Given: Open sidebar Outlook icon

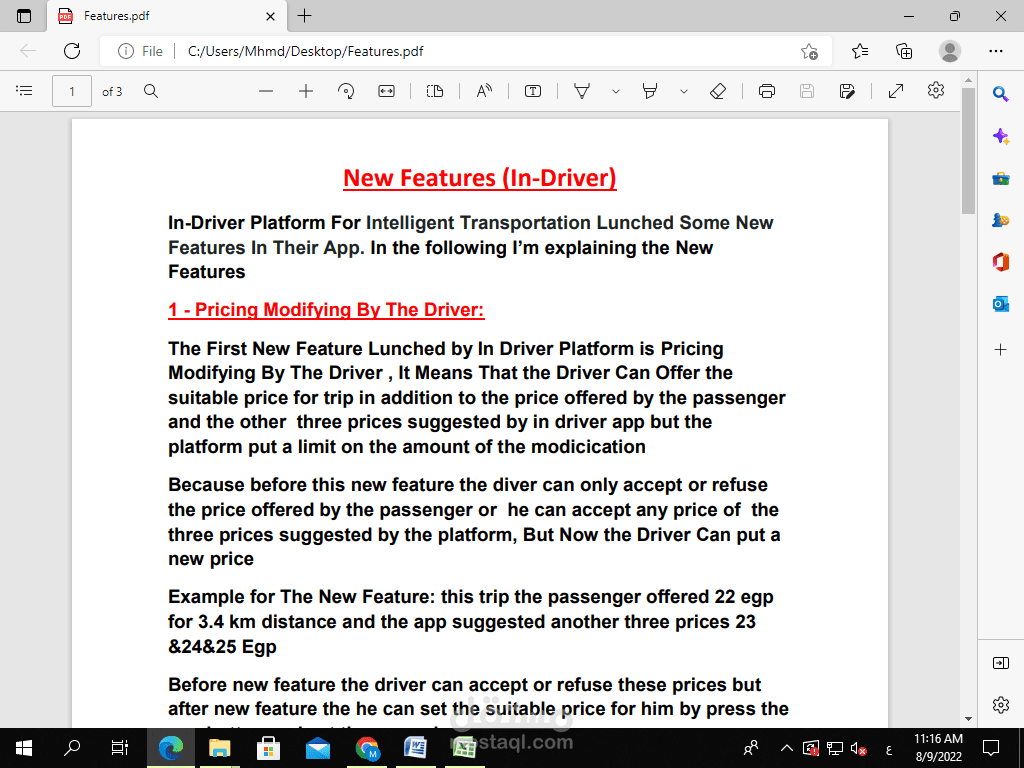Looking at the screenshot, I should coord(1000,304).
